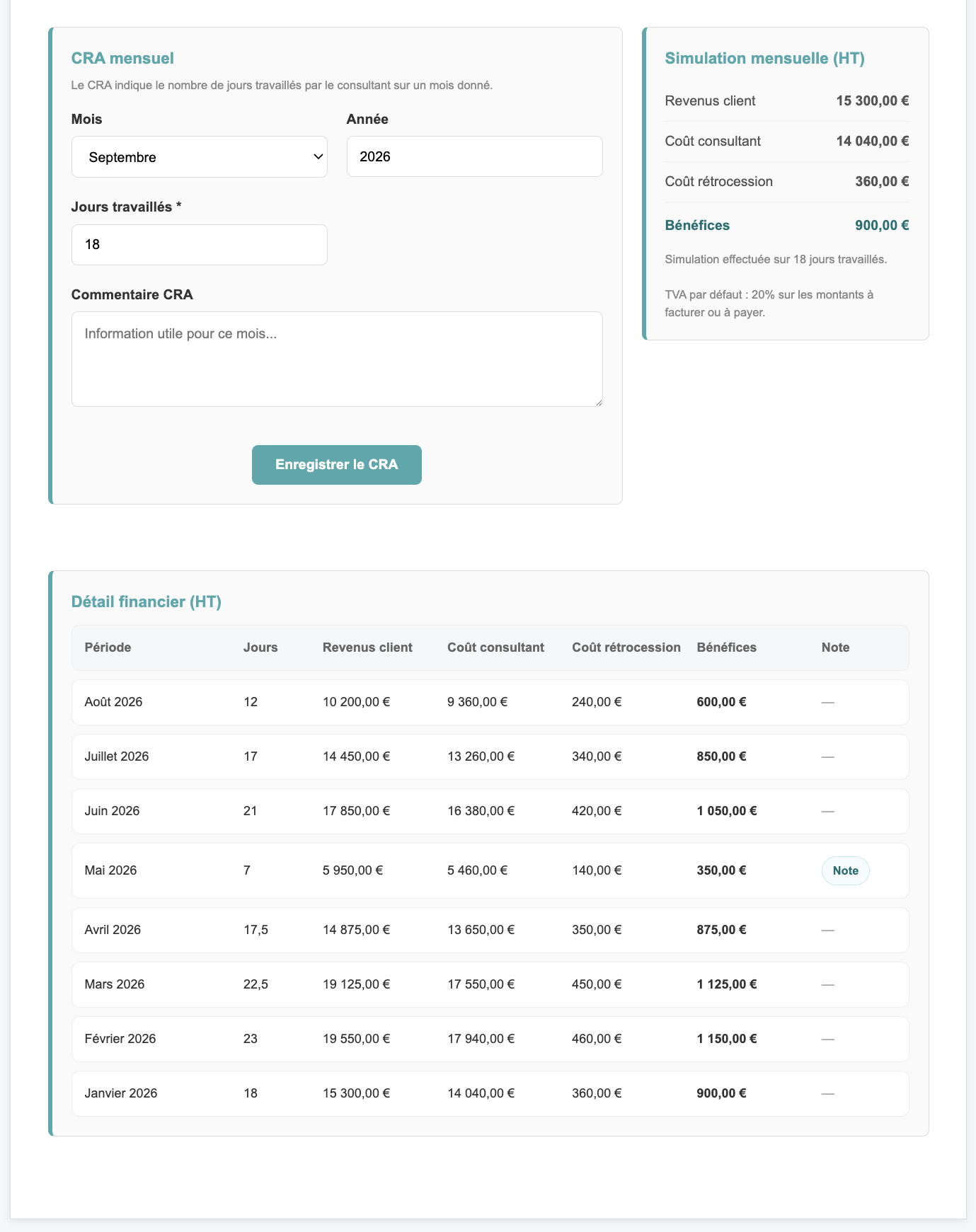
Task: Click the 10 200,00 € revenue for Août
Action: [x=356, y=702]
